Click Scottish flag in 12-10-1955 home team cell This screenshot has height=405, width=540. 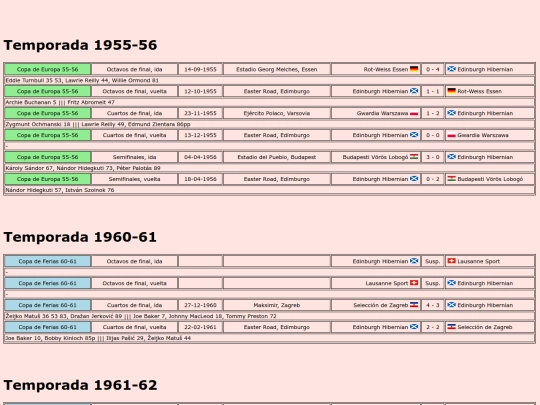(x=414, y=91)
